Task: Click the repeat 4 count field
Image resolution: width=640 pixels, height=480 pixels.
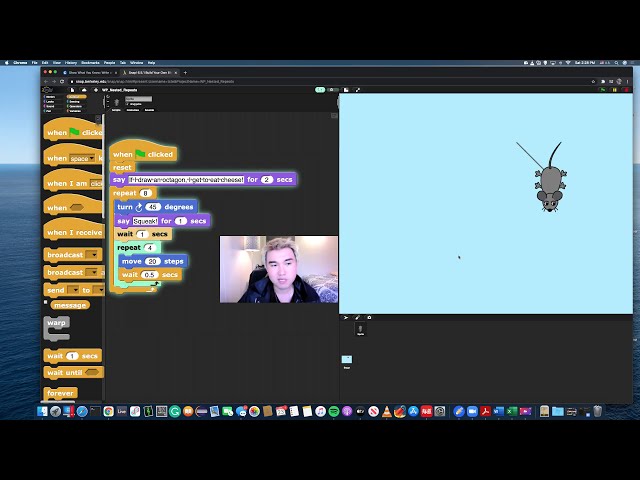Action: click(150, 248)
